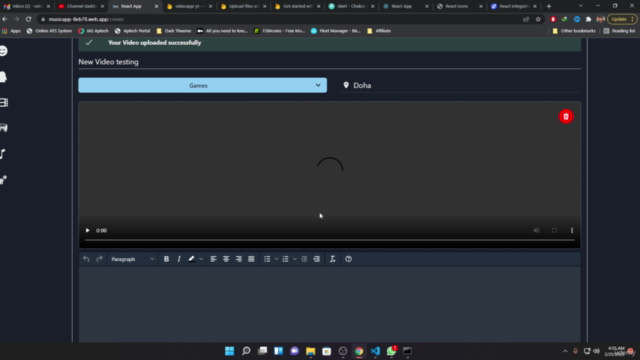Screen dimensions: 640x360
Task: Align text right in editor
Action: coord(239,259)
